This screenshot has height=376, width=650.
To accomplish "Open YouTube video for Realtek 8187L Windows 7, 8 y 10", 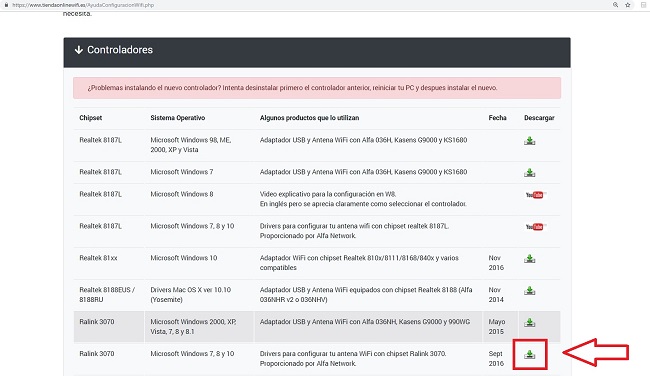I will [536, 227].
